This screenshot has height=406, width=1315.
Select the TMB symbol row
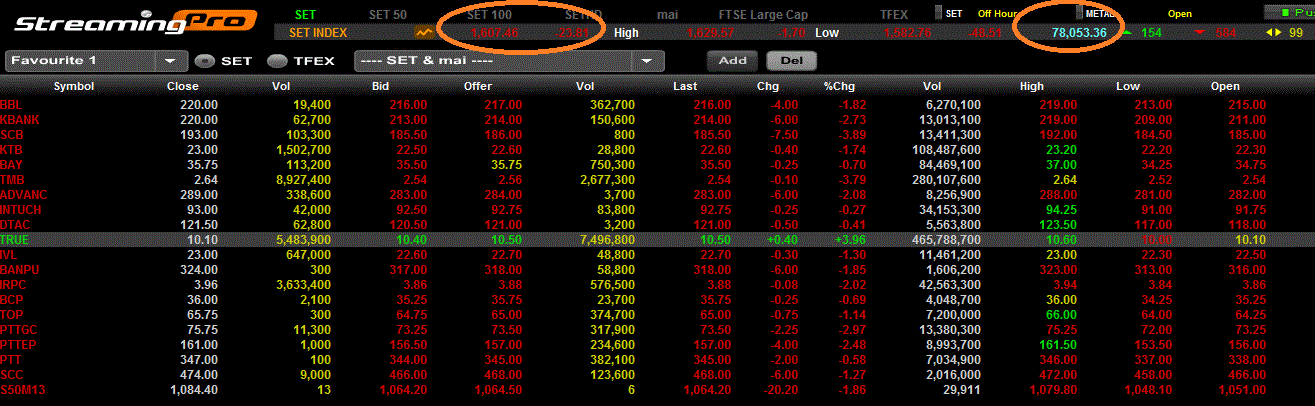(x=657, y=179)
